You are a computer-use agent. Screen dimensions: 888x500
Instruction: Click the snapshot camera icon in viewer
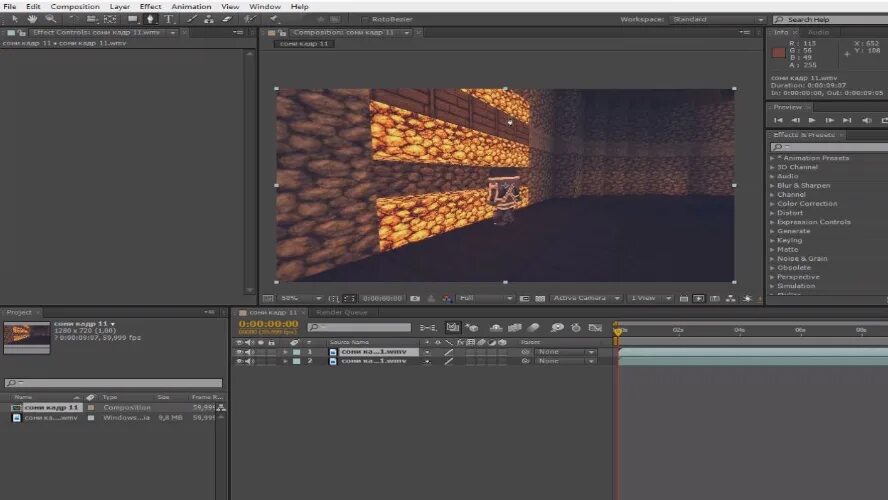[415, 298]
